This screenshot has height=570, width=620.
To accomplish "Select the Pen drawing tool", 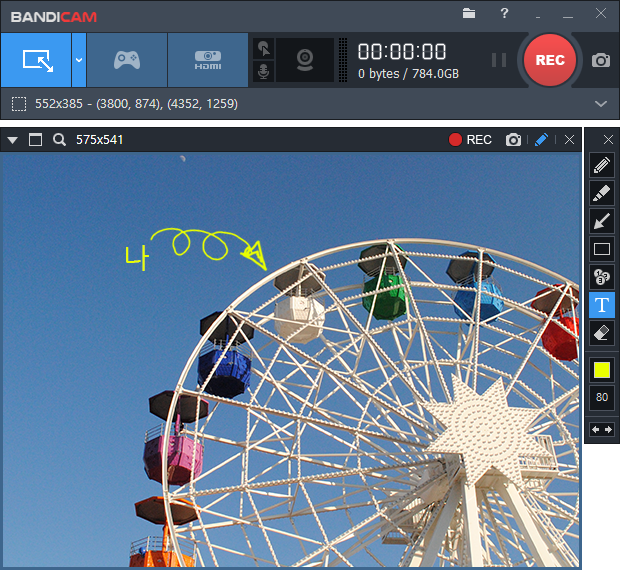I will click(x=601, y=165).
